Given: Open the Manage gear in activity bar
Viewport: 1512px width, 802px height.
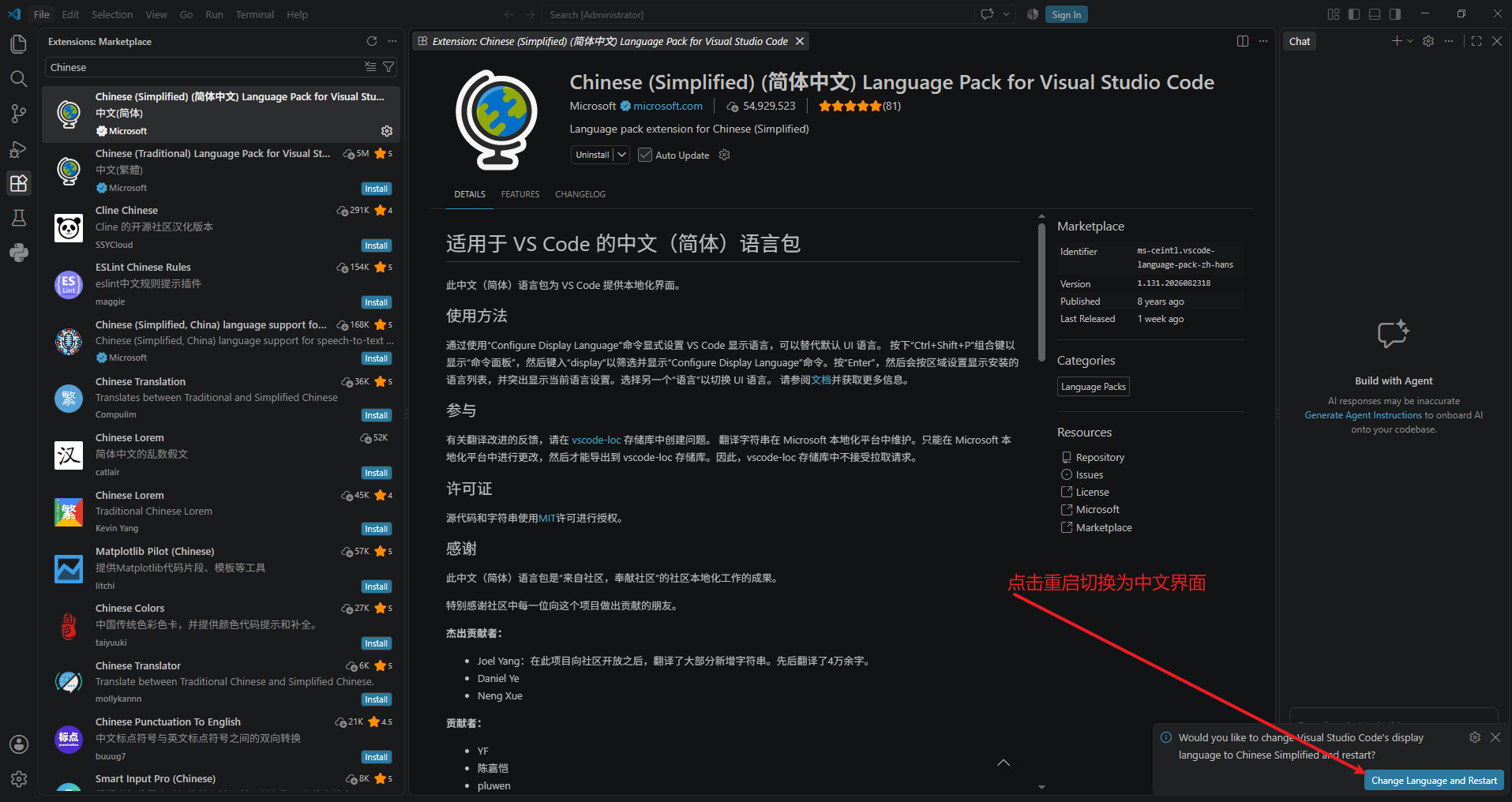Looking at the screenshot, I should (x=19, y=779).
